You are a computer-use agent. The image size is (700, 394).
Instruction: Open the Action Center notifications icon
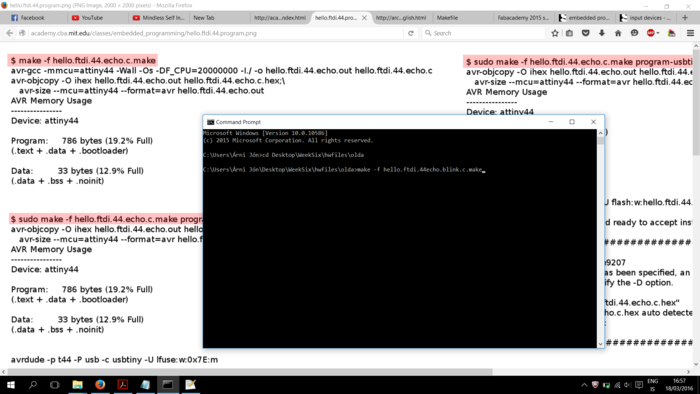tap(639, 385)
